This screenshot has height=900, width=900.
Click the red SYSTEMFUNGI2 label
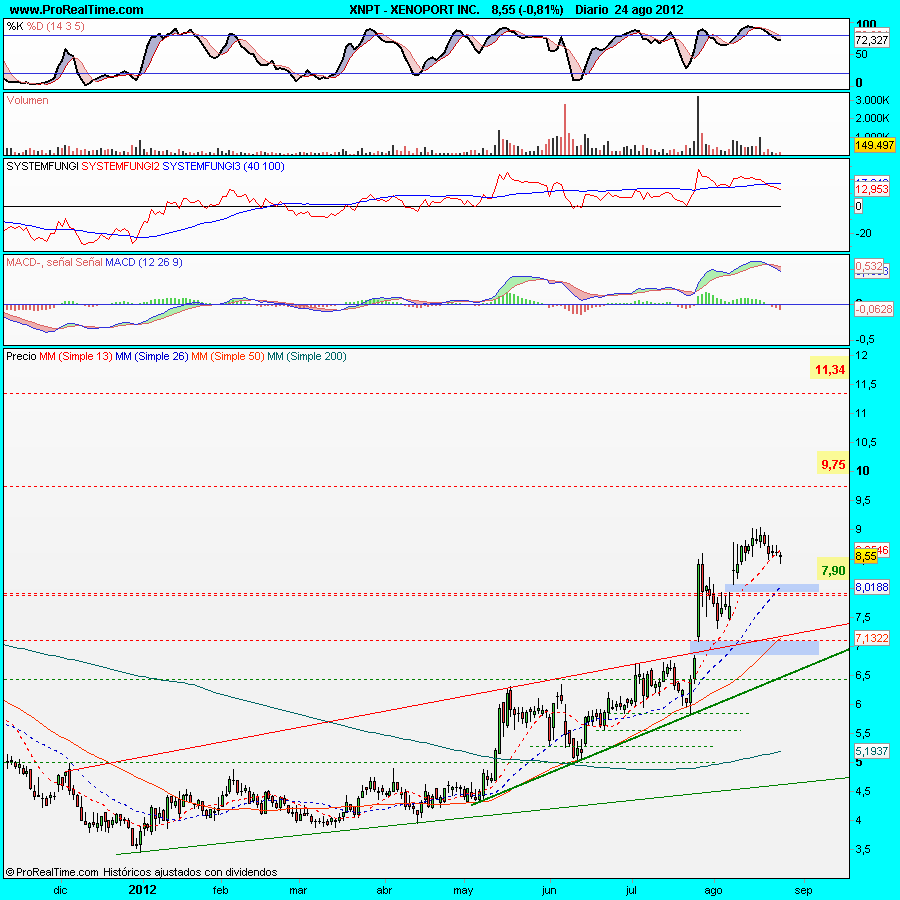tap(121, 166)
